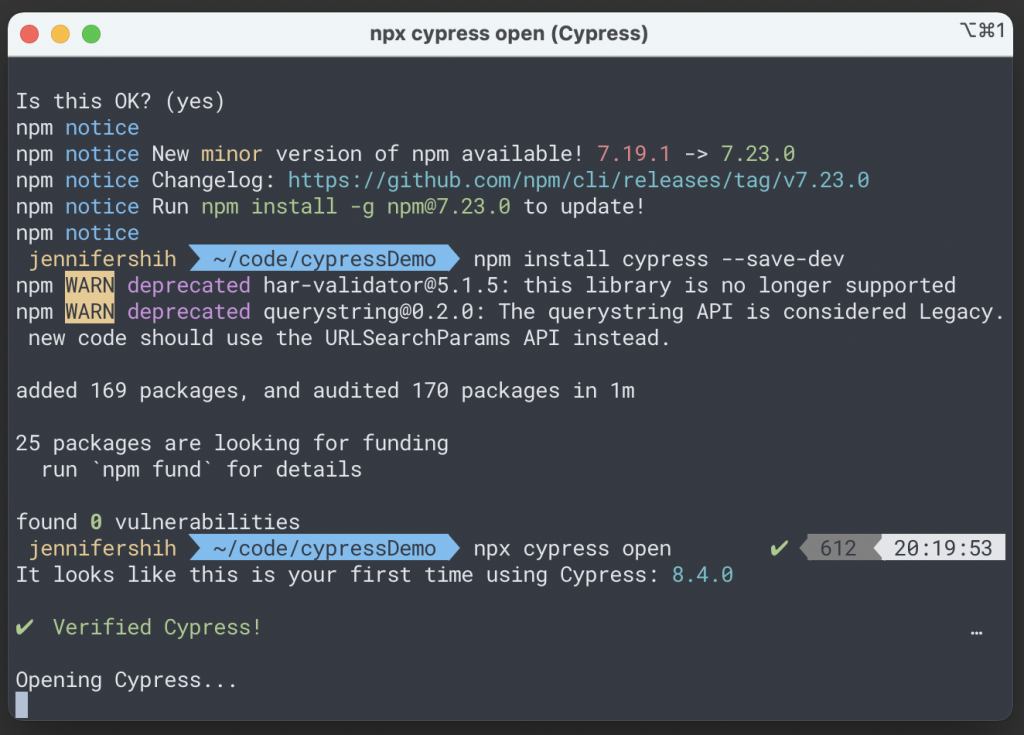This screenshot has height=735, width=1024.
Task: Click 'new code should use the URLSearchParams API' line
Action: (x=349, y=338)
